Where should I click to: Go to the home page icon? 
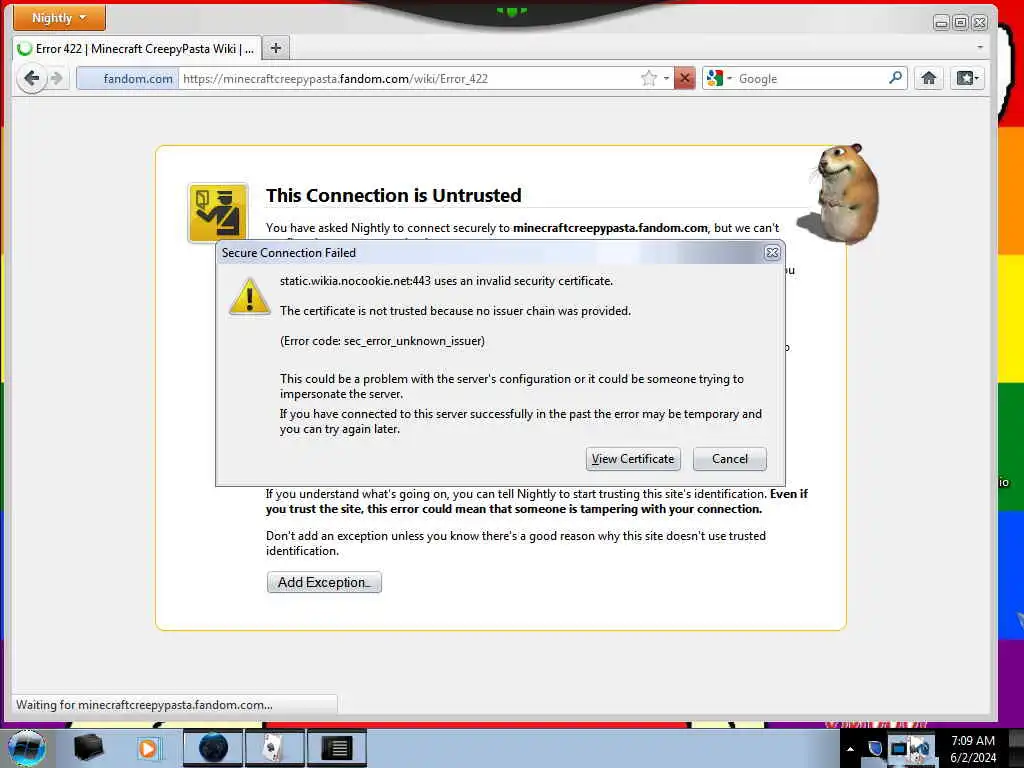(928, 78)
